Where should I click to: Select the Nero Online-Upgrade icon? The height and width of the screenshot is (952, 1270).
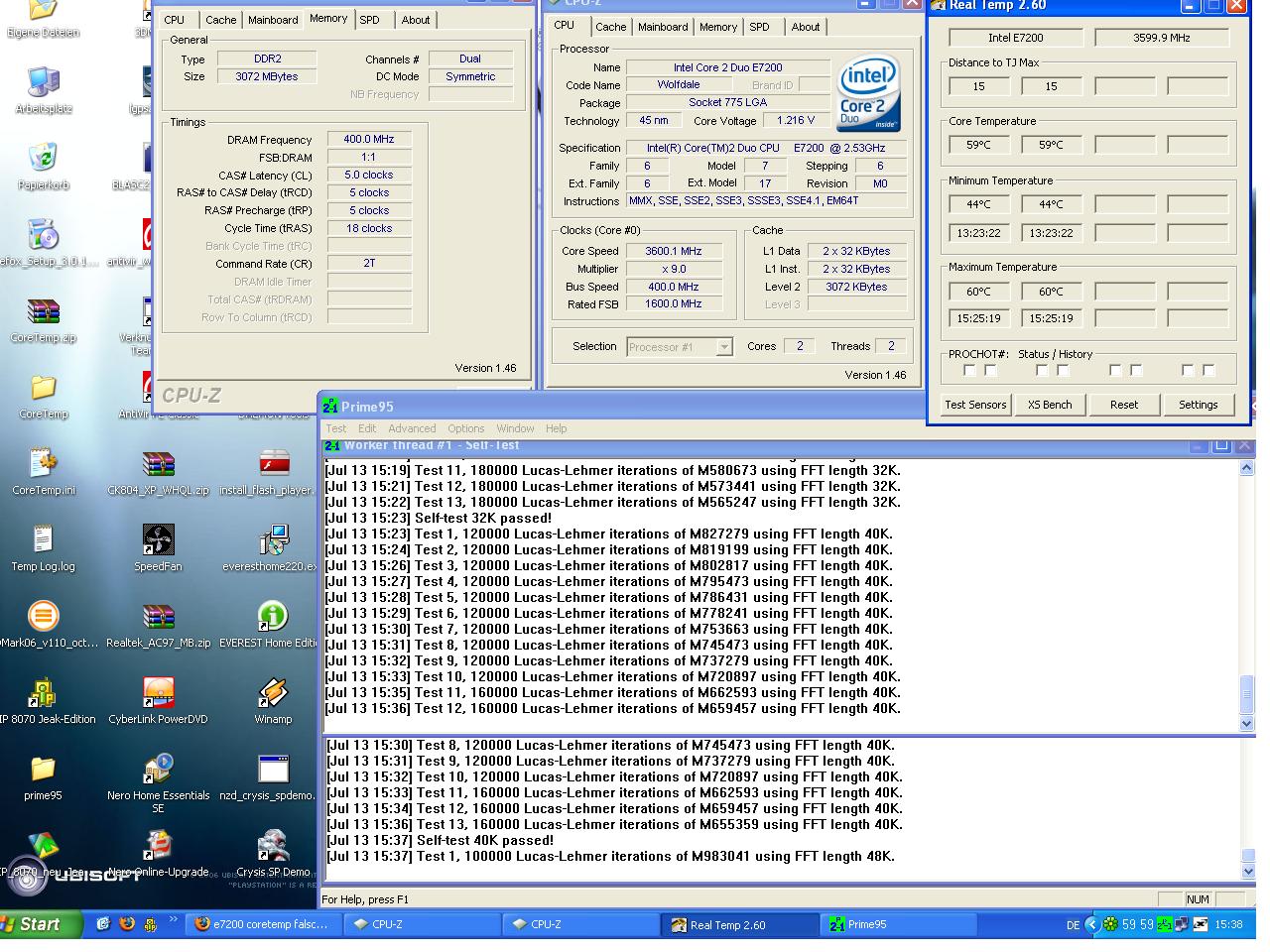coord(159,853)
